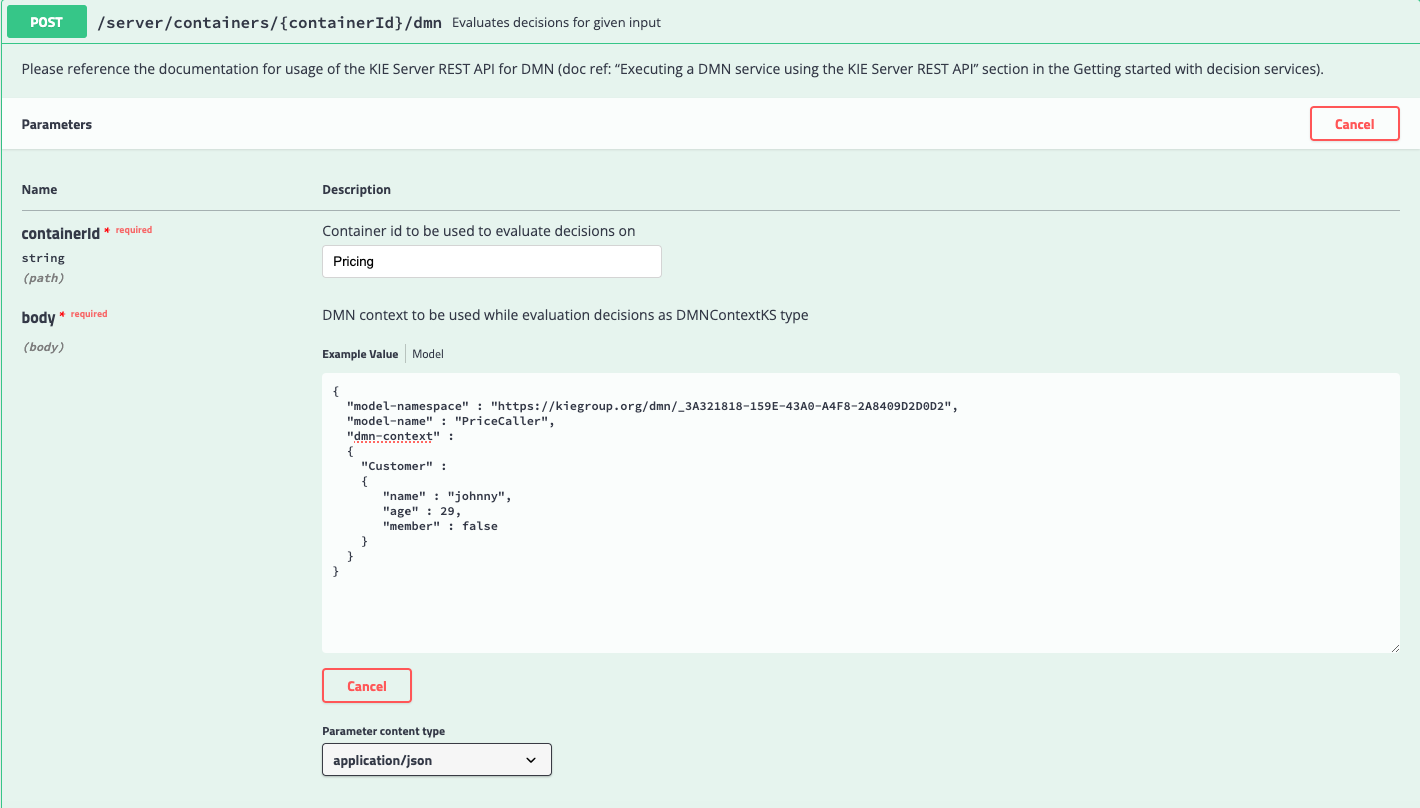The height and width of the screenshot is (808, 1420).
Task: Focus the containerId field containing Pricing
Action: 491,261
